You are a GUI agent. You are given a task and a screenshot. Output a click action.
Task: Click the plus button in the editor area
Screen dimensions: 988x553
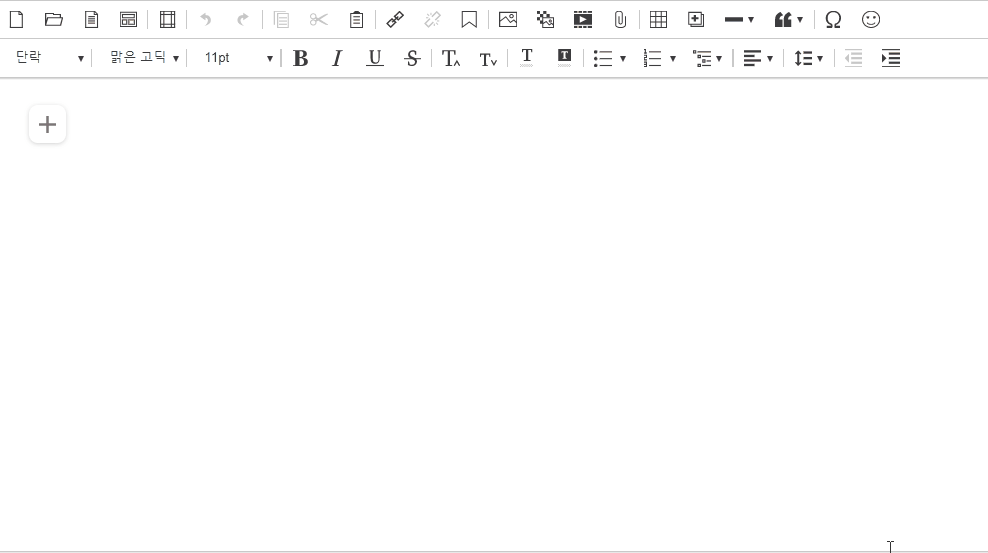pos(47,125)
